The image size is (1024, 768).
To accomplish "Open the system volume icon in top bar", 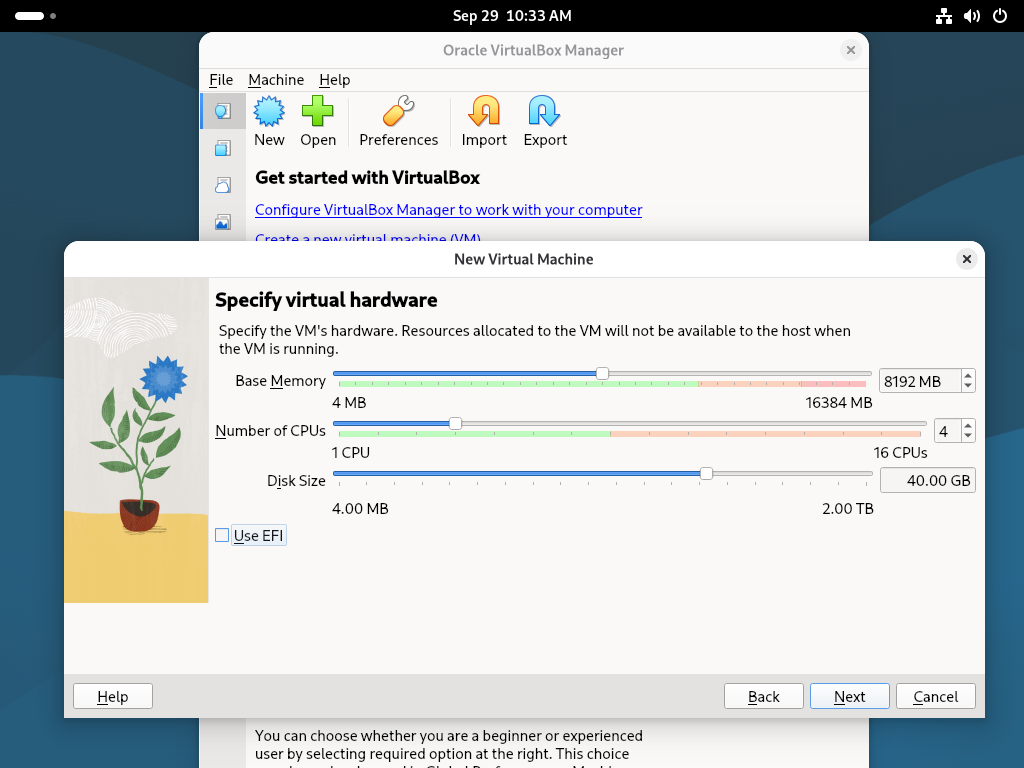I will click(x=971, y=16).
